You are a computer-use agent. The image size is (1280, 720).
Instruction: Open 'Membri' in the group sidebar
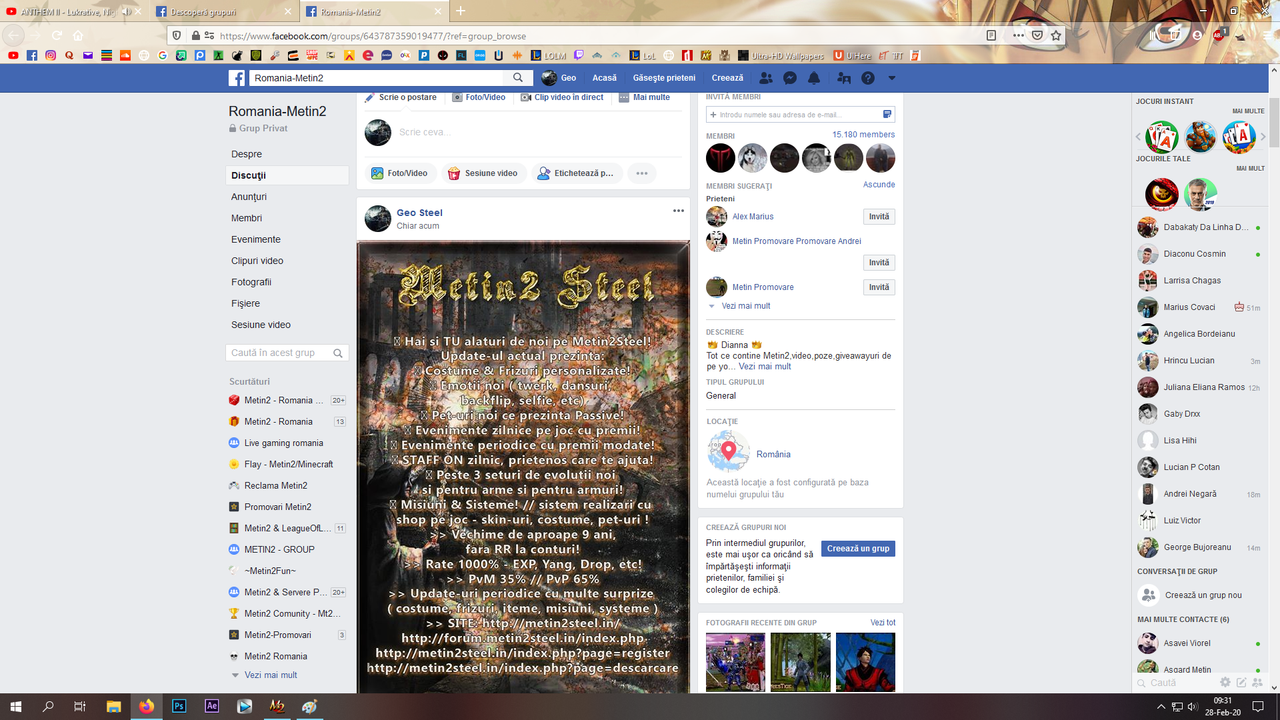point(247,218)
